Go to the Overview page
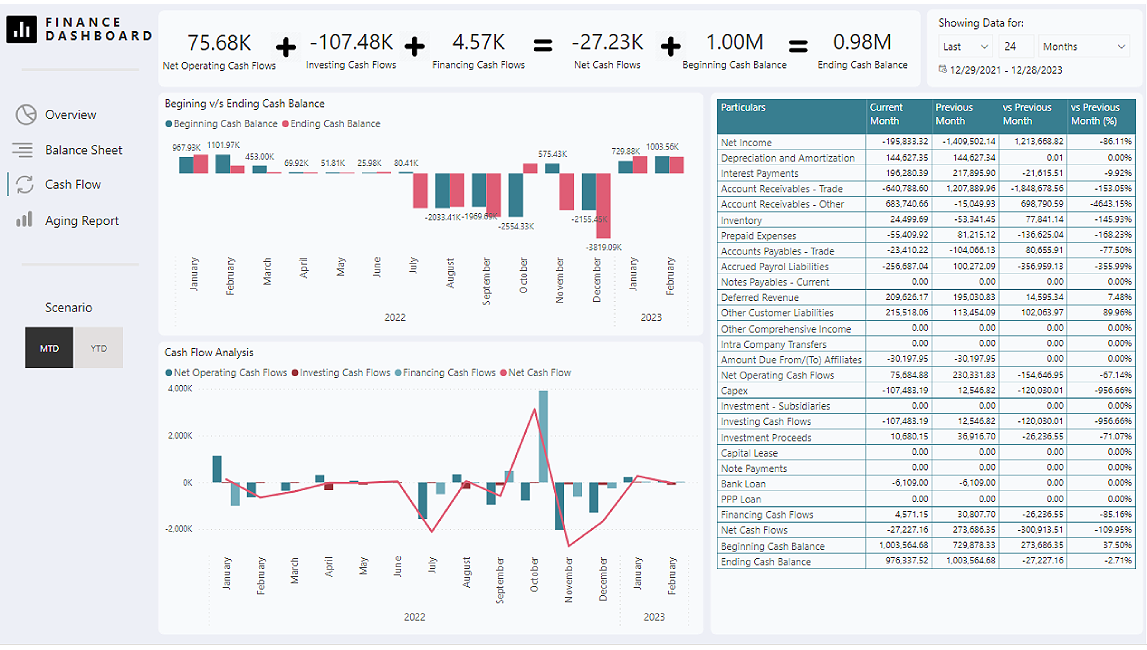1147x650 pixels. (70, 115)
